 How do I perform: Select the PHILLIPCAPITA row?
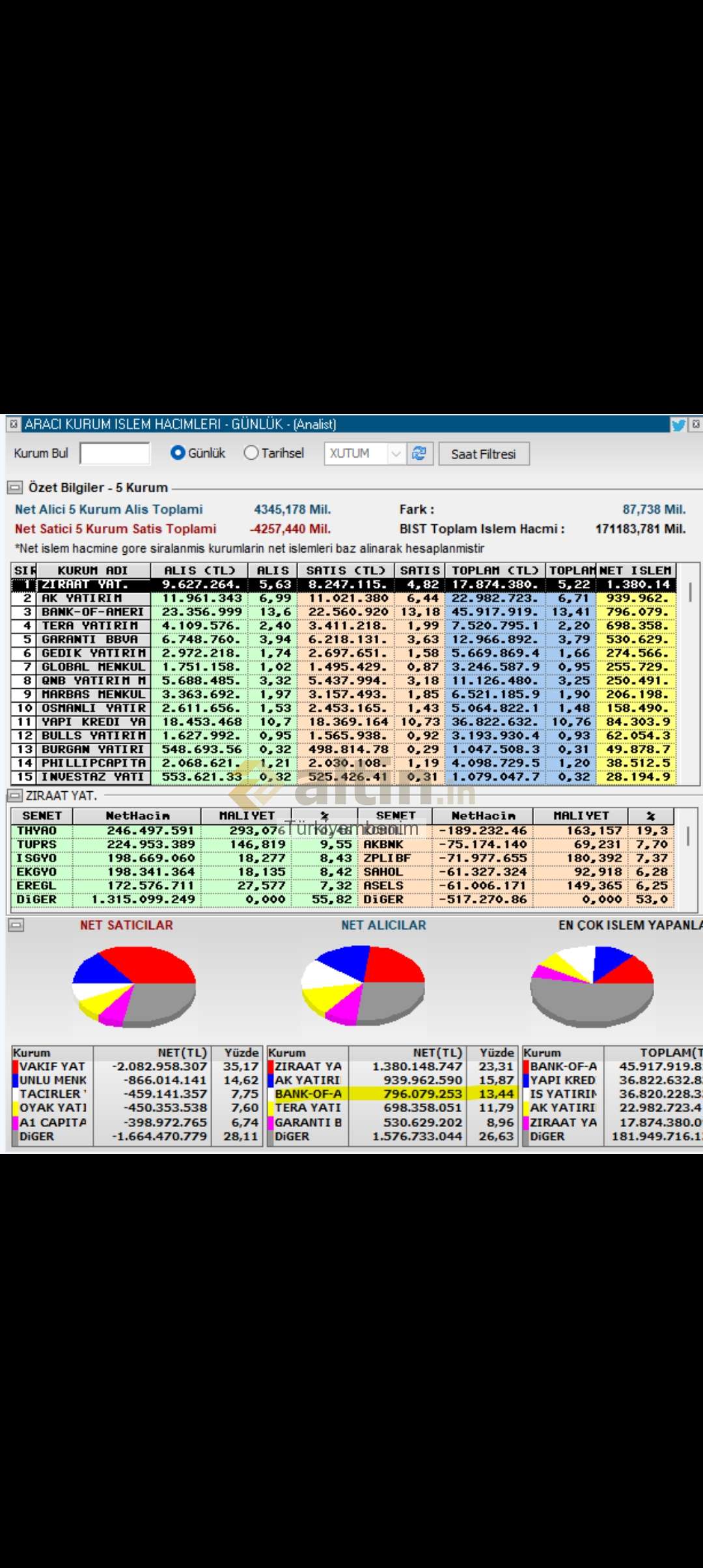pos(344,763)
